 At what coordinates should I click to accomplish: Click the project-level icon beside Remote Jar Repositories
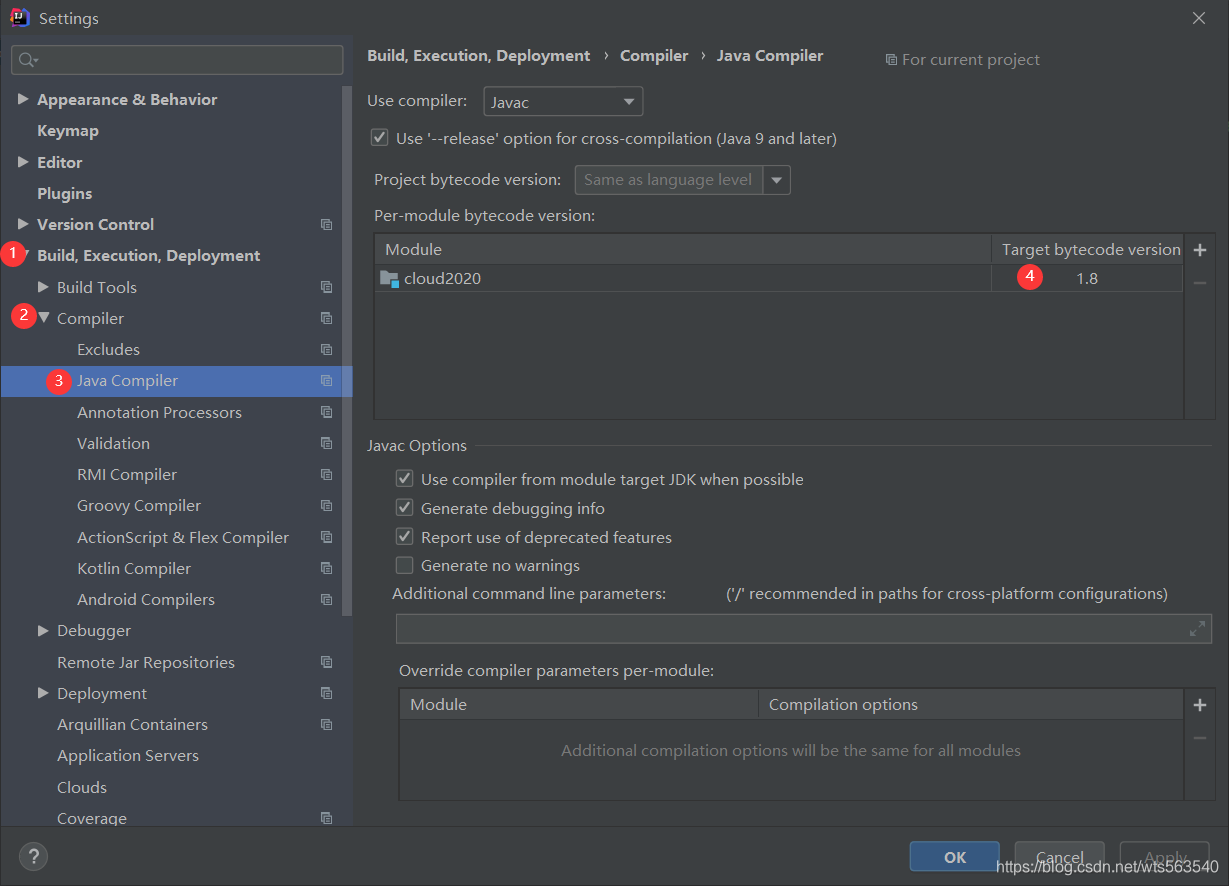coord(326,662)
